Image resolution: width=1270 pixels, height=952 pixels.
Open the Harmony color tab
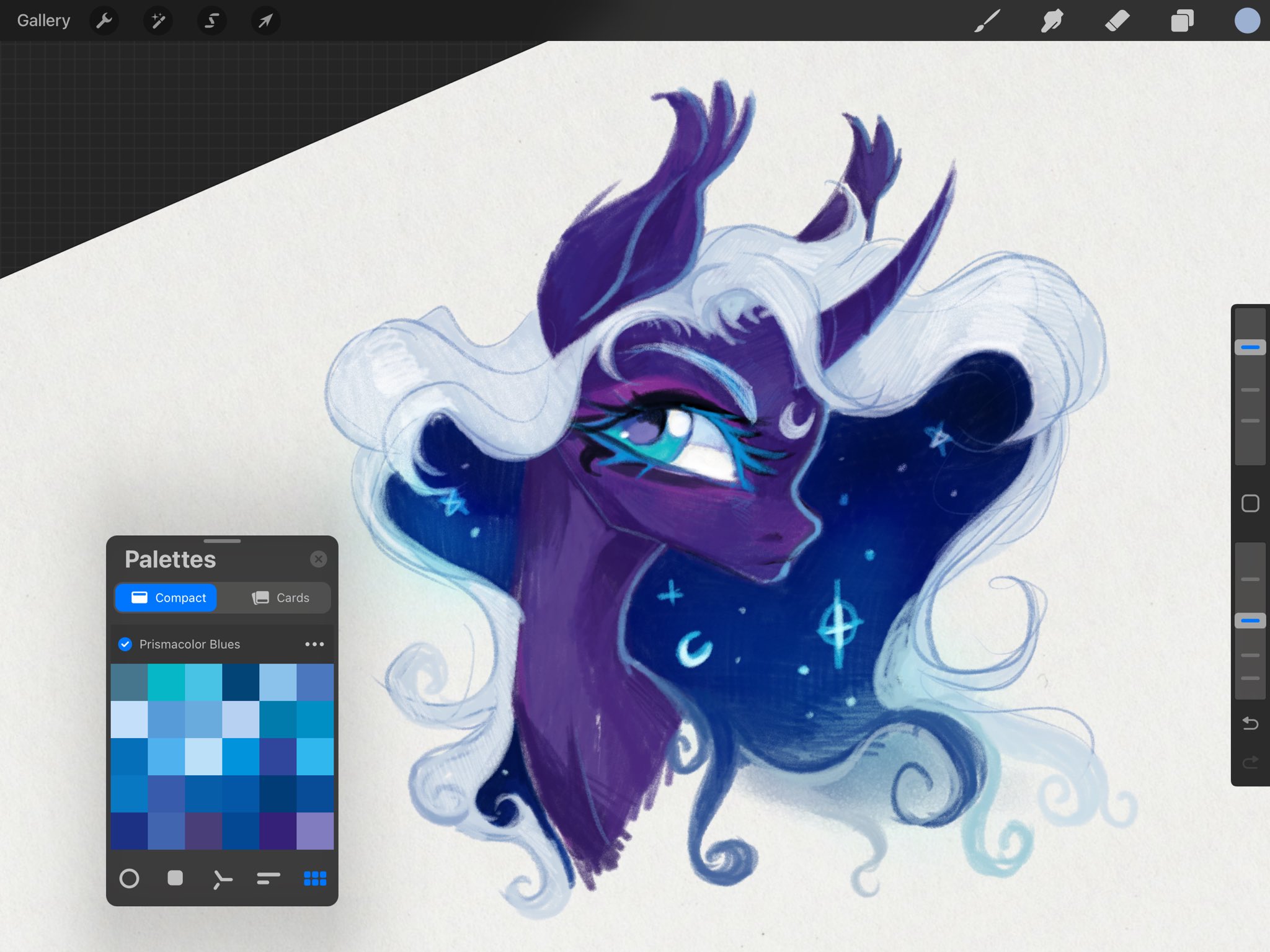[222, 878]
